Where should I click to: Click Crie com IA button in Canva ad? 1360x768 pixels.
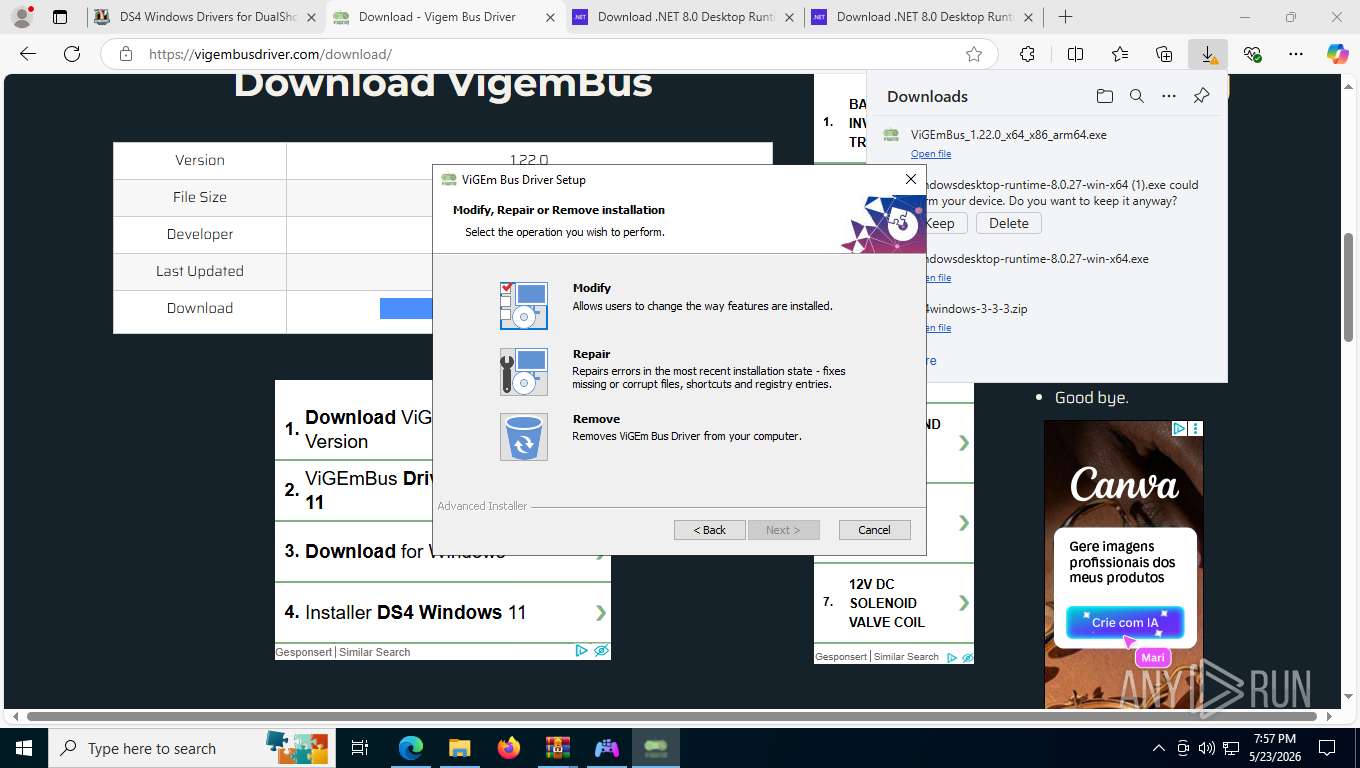coord(1125,622)
